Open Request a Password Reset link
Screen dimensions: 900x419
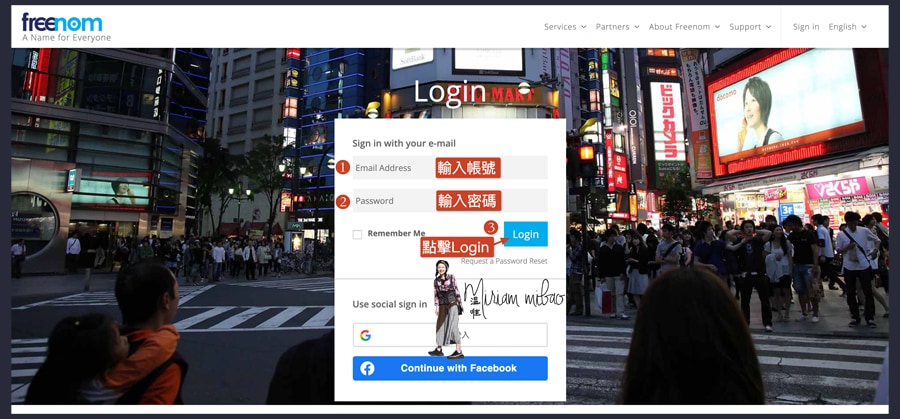click(x=504, y=261)
